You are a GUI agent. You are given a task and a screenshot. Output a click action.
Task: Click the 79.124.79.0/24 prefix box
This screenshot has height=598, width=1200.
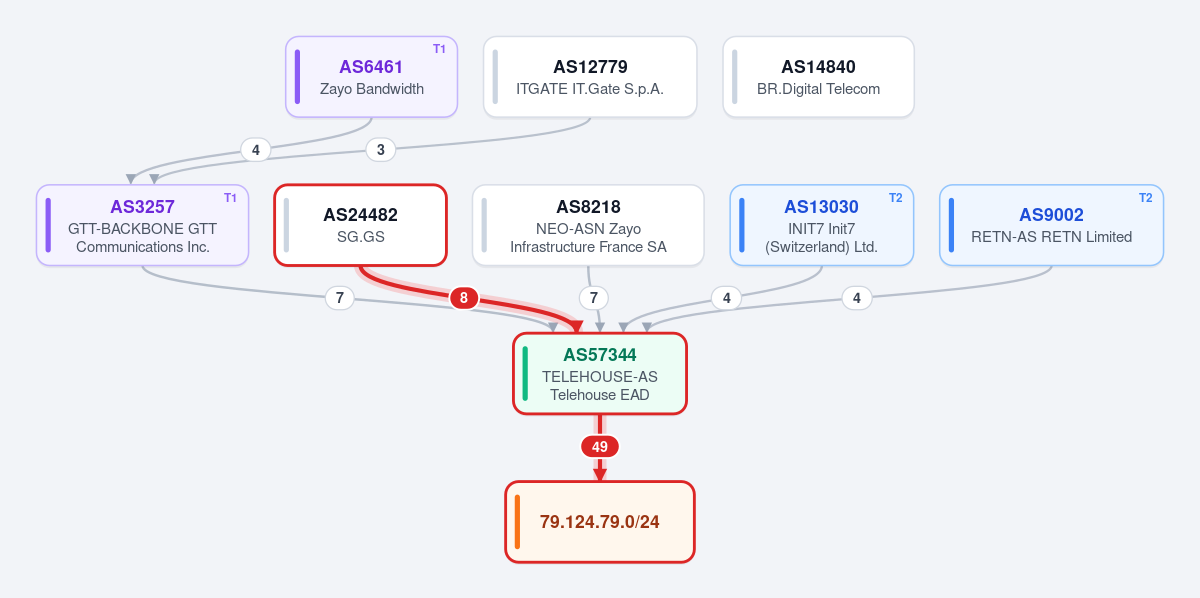600,522
